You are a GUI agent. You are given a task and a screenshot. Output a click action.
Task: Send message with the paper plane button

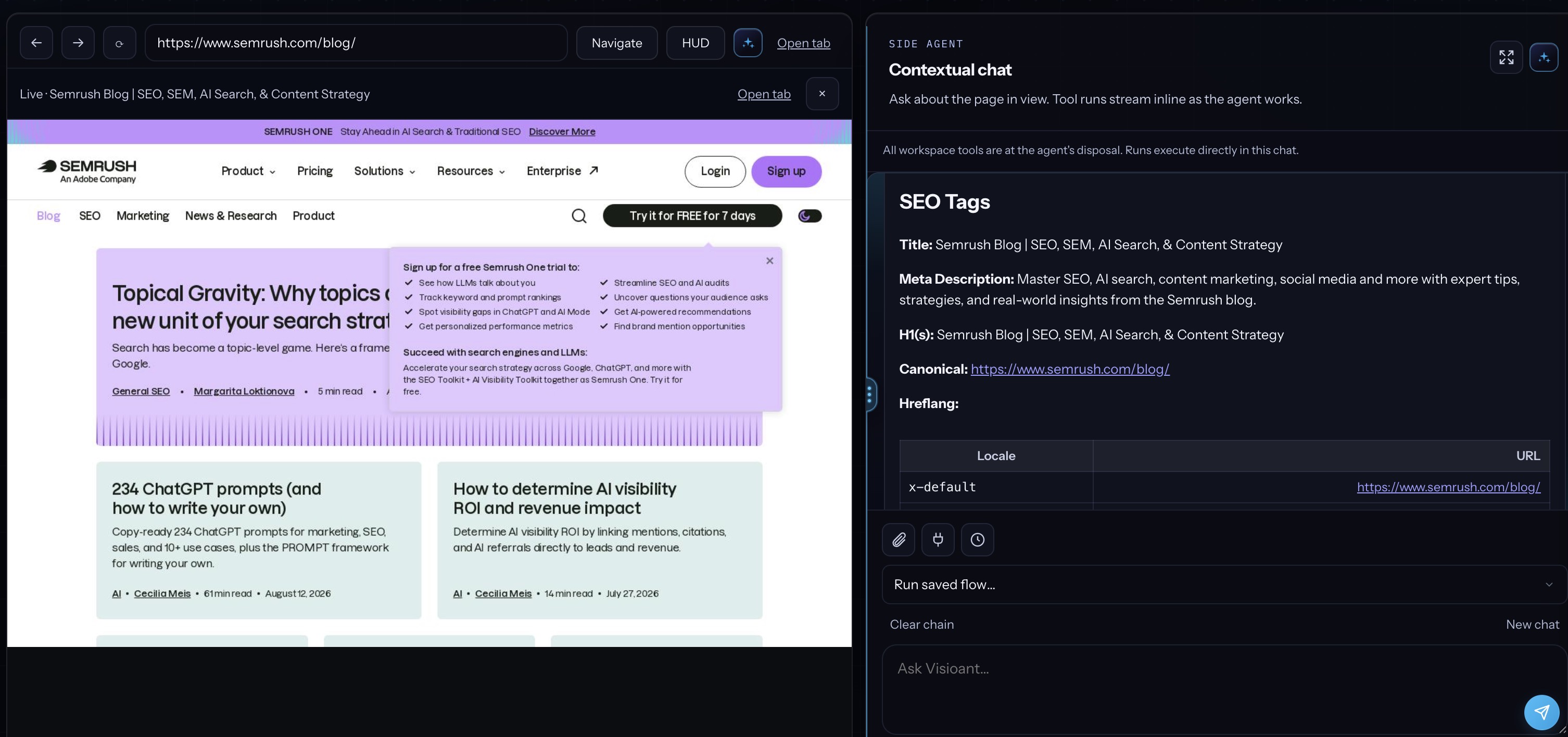[x=1541, y=712]
